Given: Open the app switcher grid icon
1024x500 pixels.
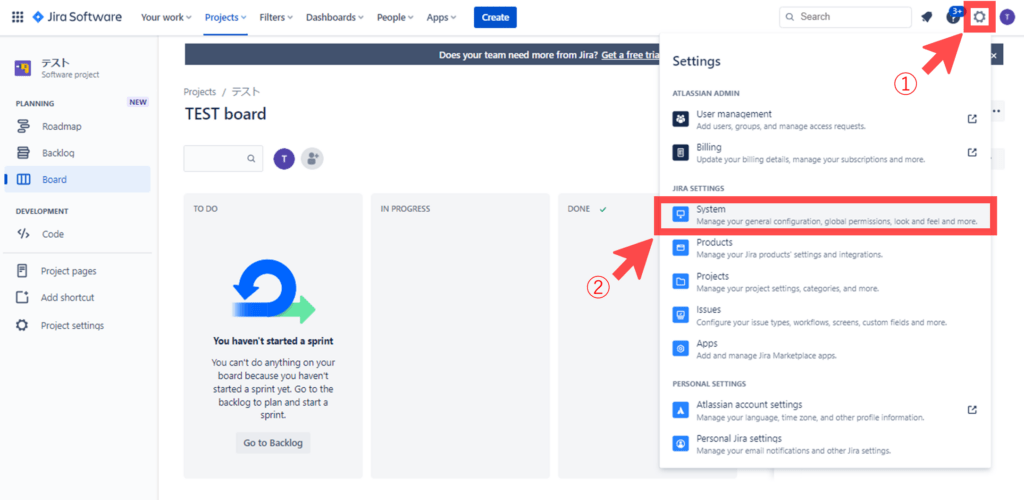Looking at the screenshot, I should click(x=17, y=17).
